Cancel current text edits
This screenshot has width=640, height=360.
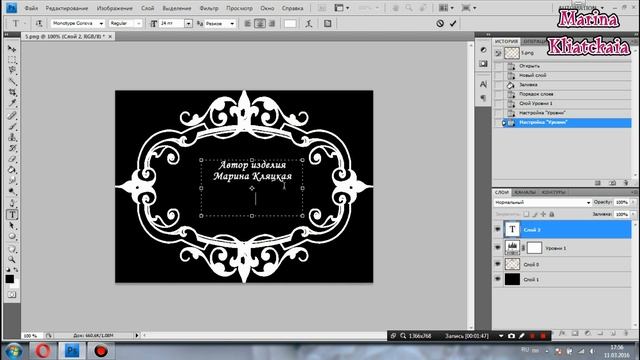click(440, 24)
